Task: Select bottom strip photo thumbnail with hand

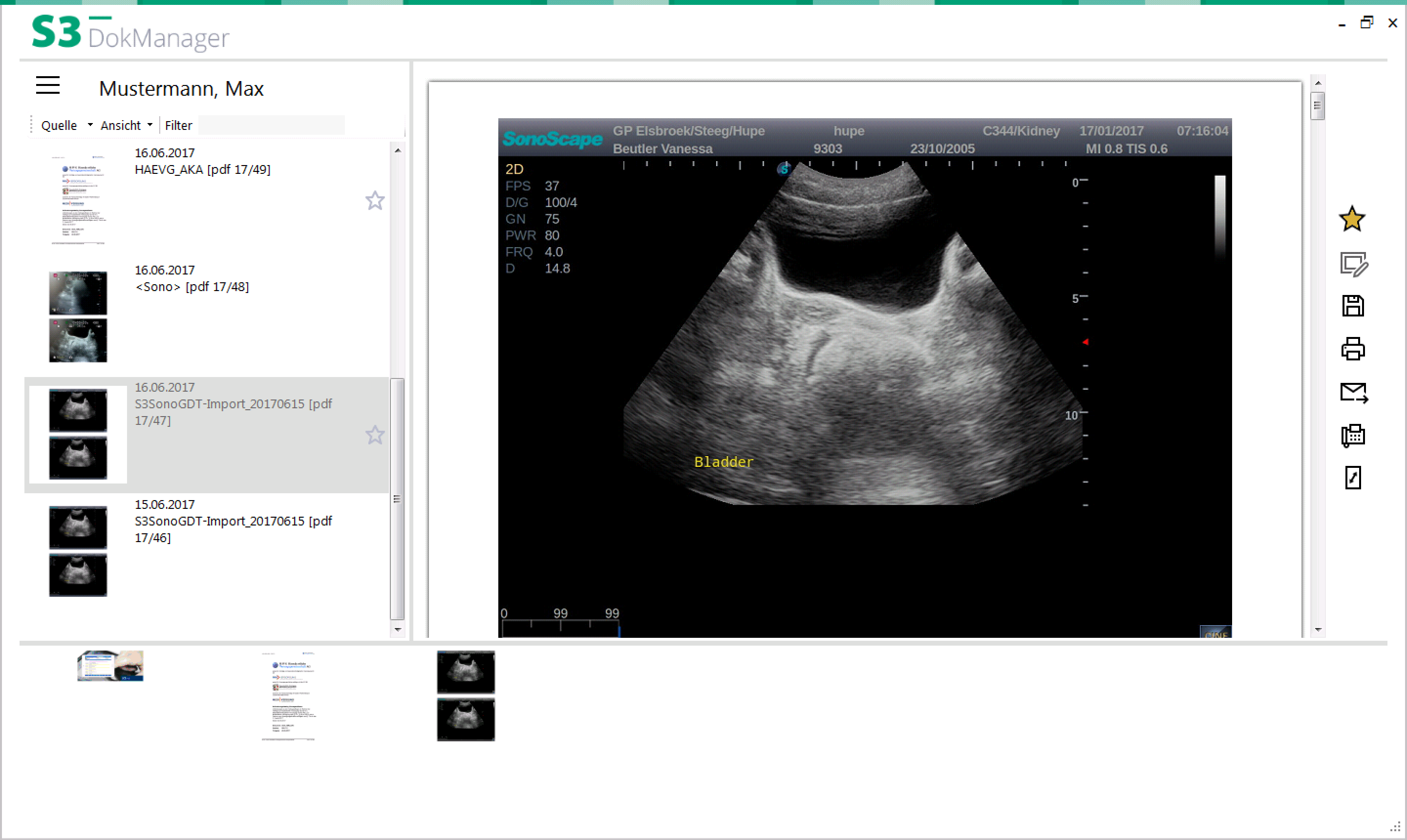Action: (x=110, y=666)
